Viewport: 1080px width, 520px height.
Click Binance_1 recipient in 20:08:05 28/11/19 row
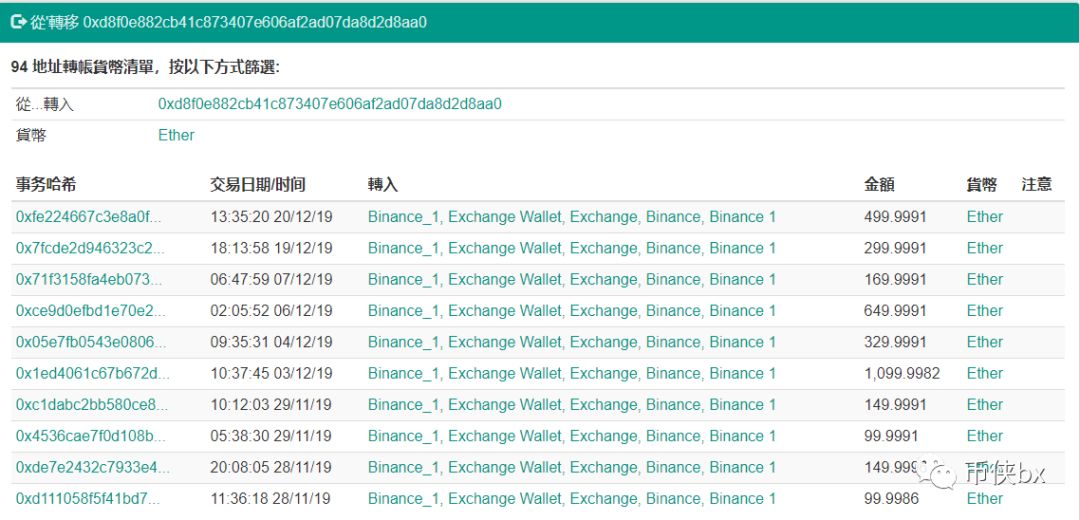572,468
